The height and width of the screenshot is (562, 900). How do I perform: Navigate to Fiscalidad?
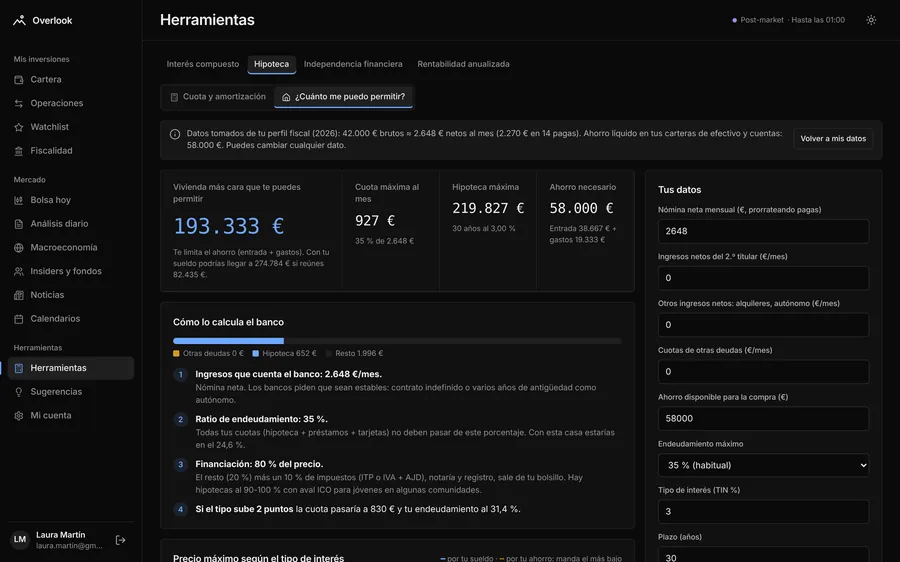(71, 151)
